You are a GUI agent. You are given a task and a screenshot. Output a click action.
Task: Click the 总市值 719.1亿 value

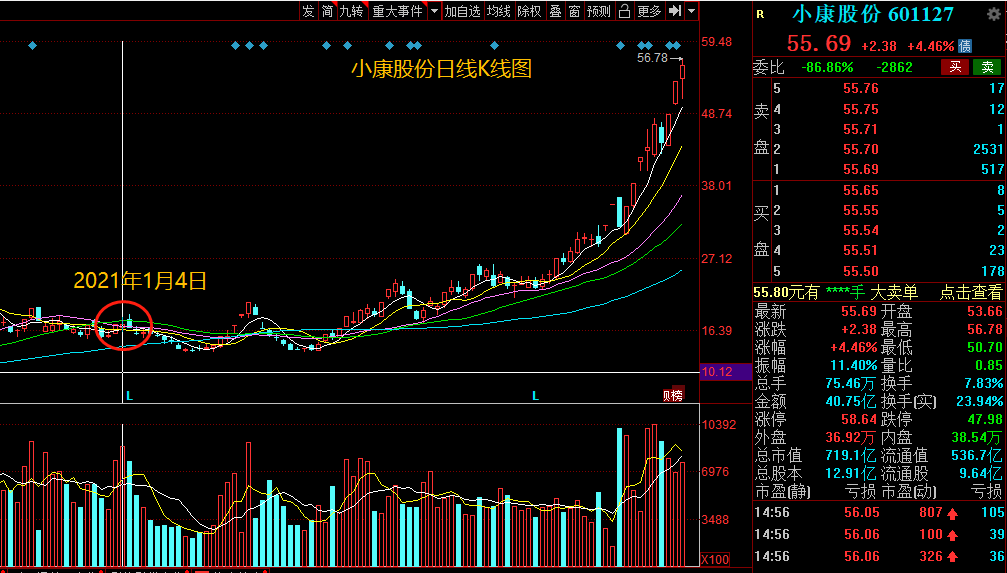pyautogui.click(x=850, y=456)
